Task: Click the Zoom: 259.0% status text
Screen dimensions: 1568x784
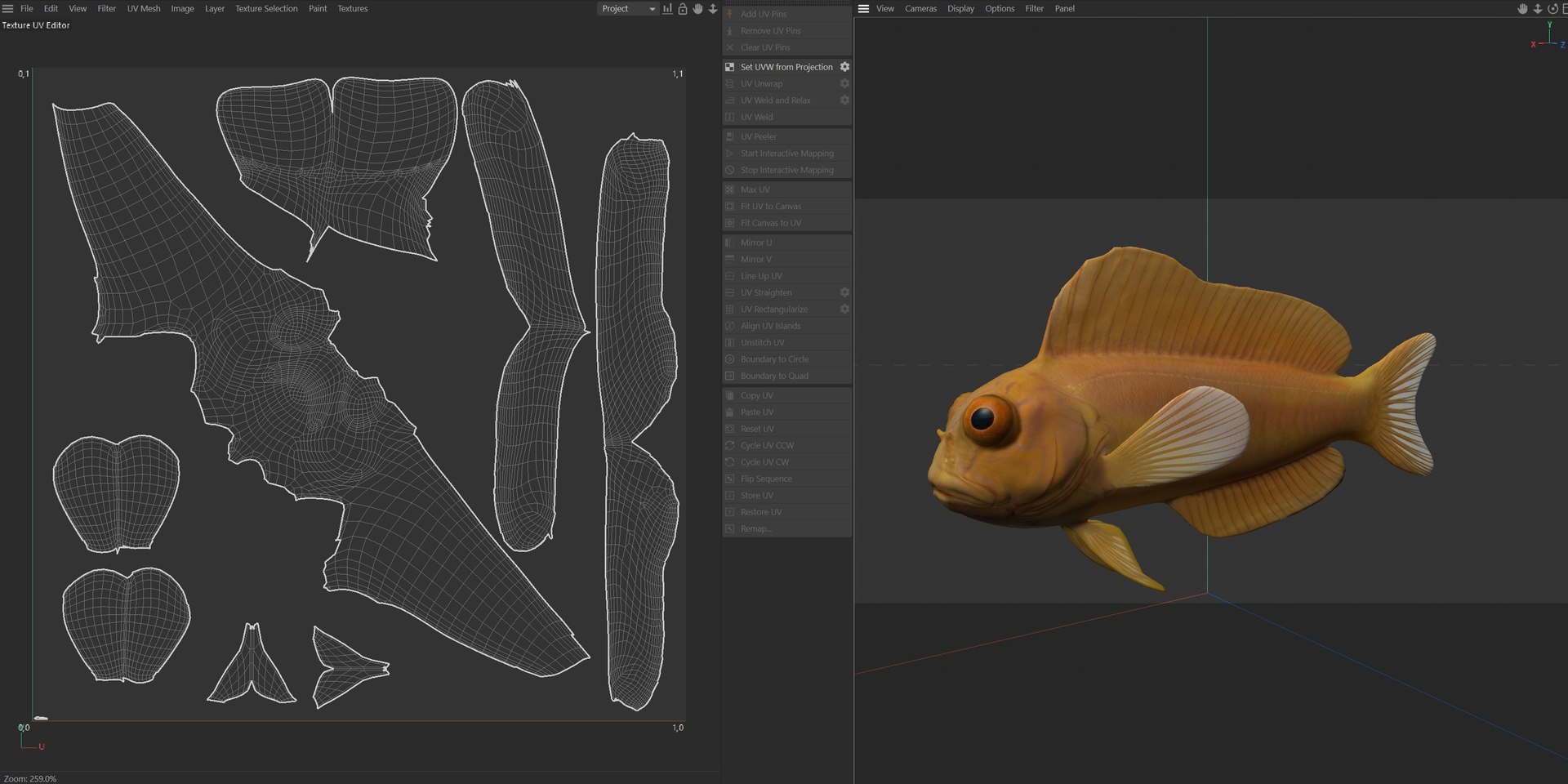Action: click(30, 778)
